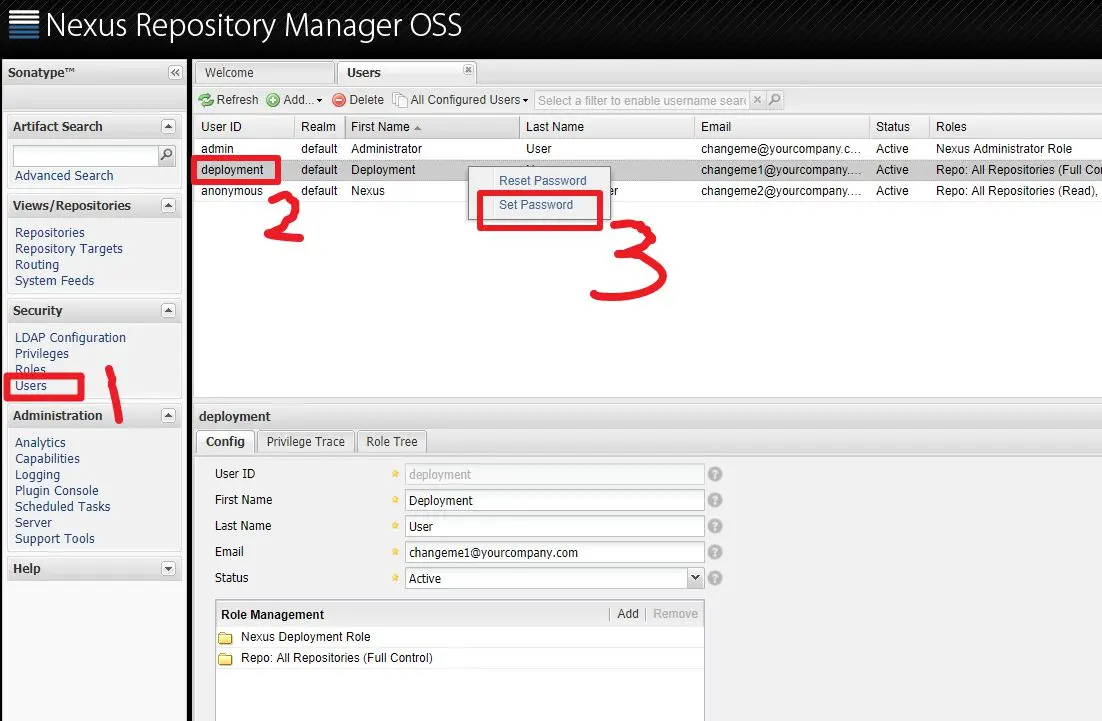Open System Feeds link
The width and height of the screenshot is (1102, 721).
[55, 281]
